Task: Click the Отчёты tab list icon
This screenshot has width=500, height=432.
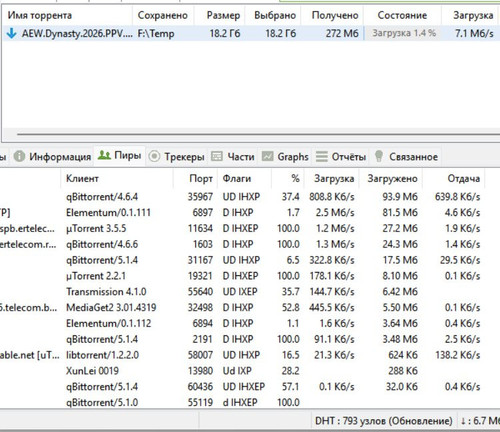Action: point(322,156)
